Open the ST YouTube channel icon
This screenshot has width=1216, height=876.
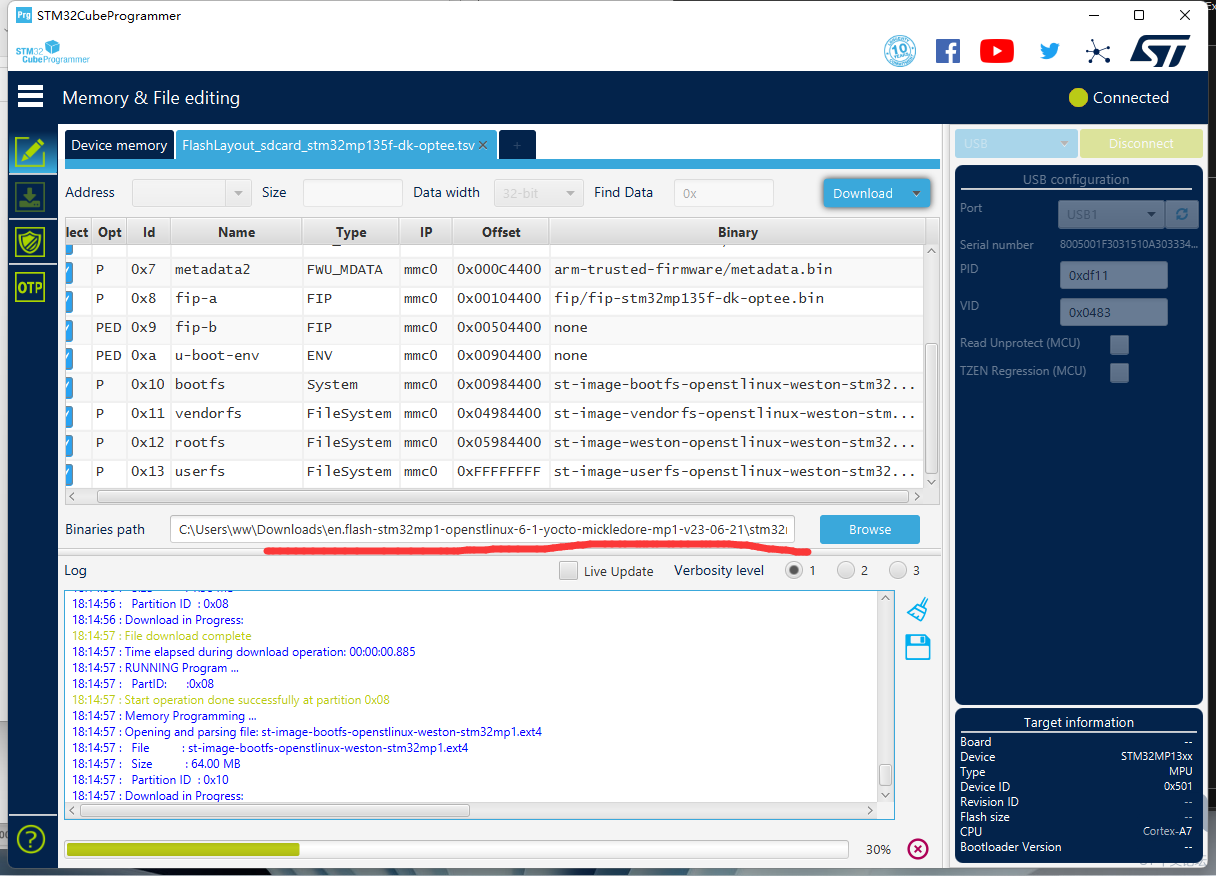(997, 51)
